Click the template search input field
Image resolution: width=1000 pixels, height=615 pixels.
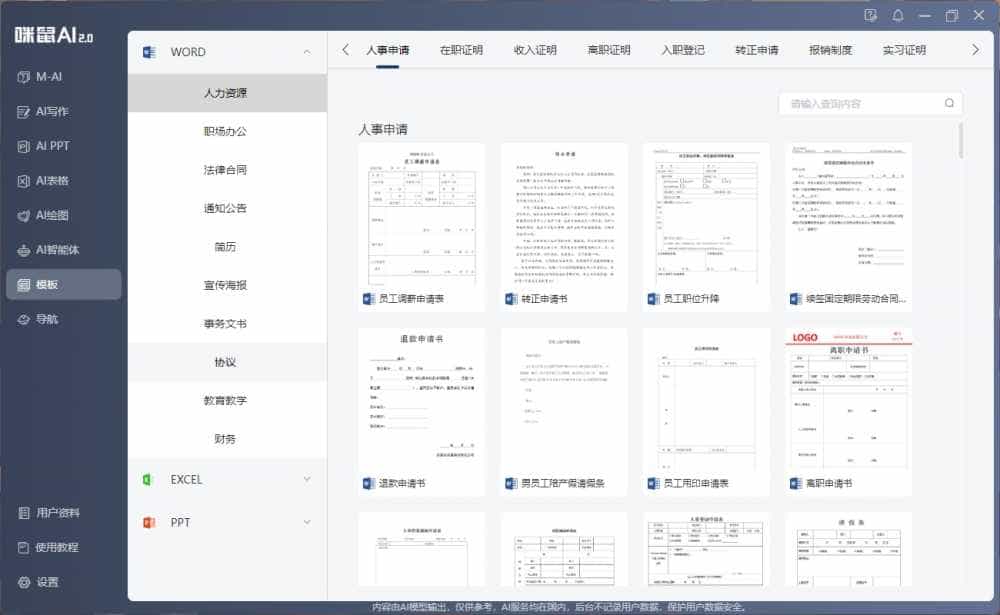click(x=860, y=103)
